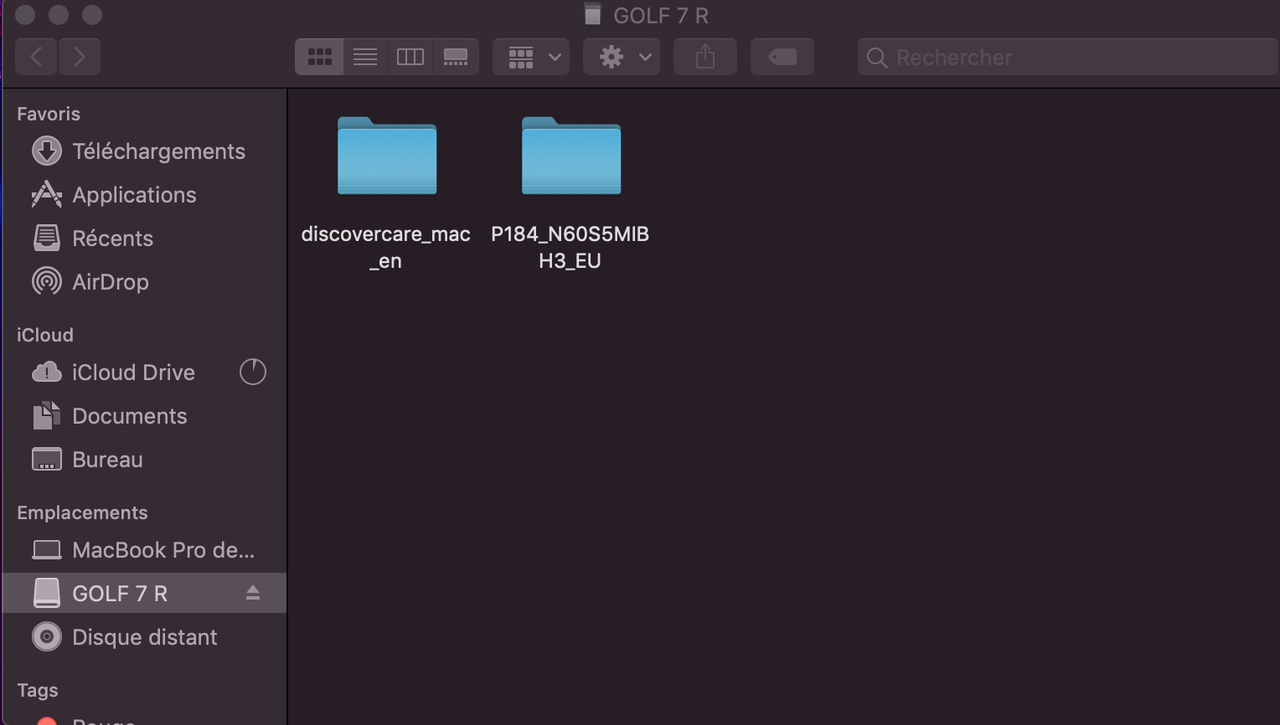The image size is (1280, 725).
Task: Go back with the left chevron button
Action: (x=36, y=57)
